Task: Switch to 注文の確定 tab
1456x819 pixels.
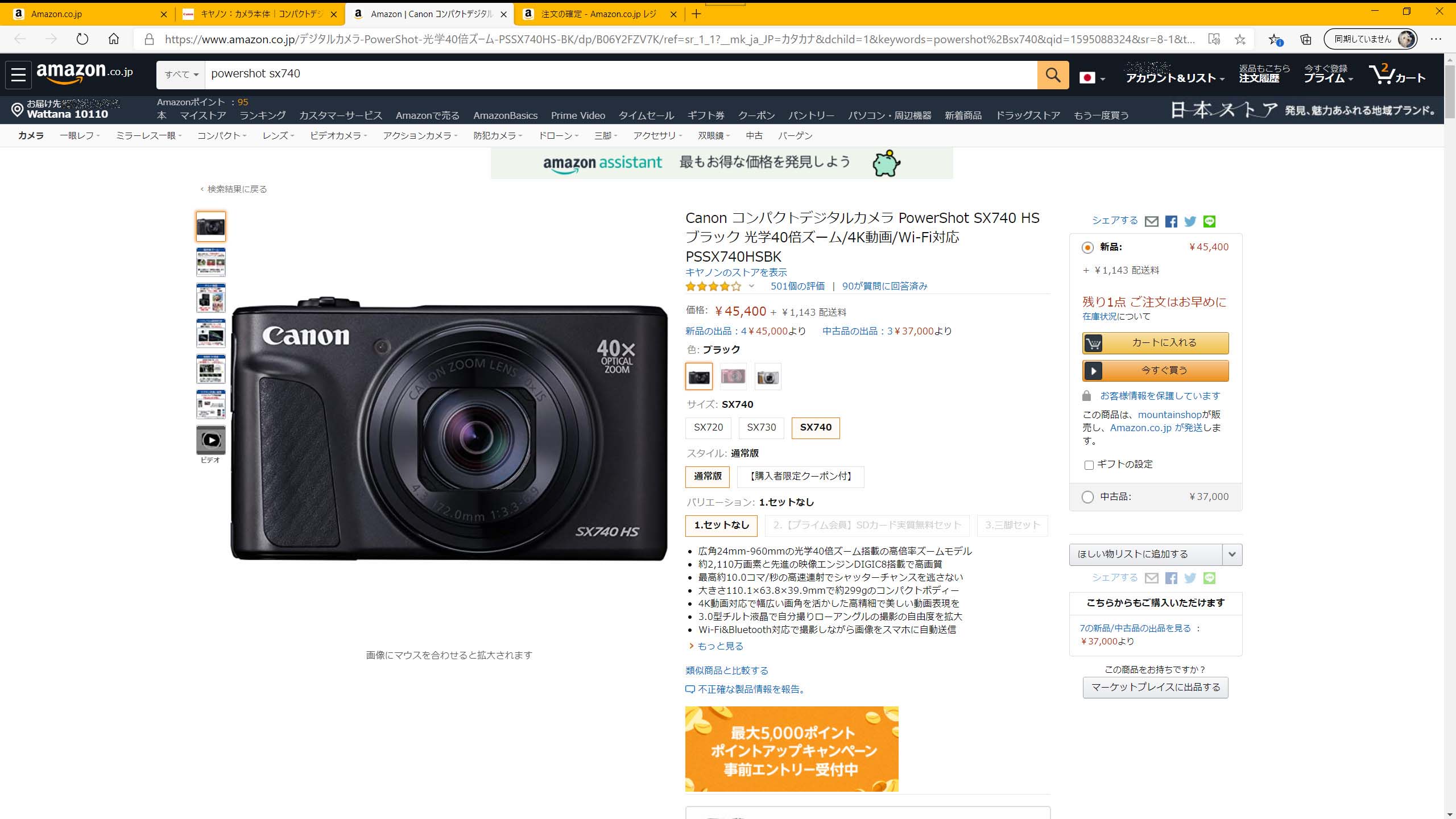Action: (598, 14)
